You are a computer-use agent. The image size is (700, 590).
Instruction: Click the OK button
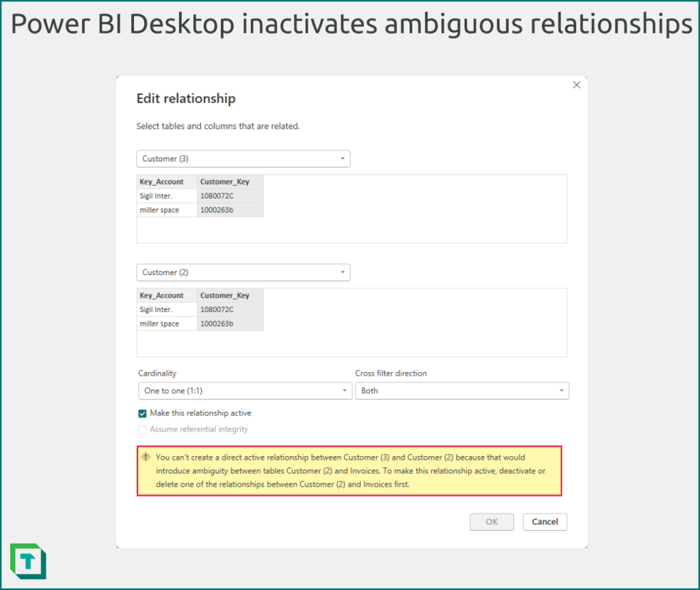click(x=492, y=522)
